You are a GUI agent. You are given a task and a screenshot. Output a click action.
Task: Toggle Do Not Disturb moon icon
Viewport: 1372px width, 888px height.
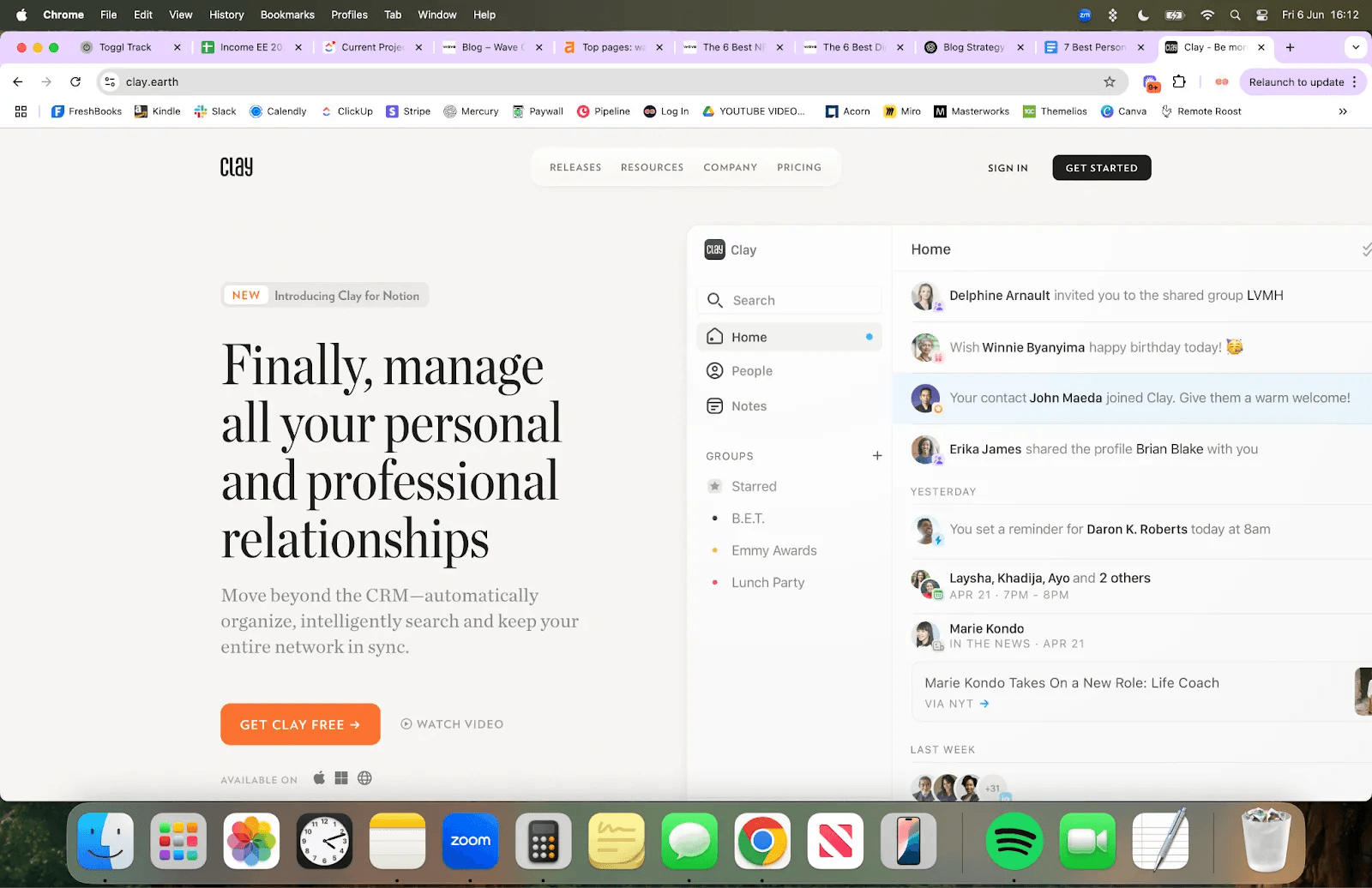coord(1143,15)
